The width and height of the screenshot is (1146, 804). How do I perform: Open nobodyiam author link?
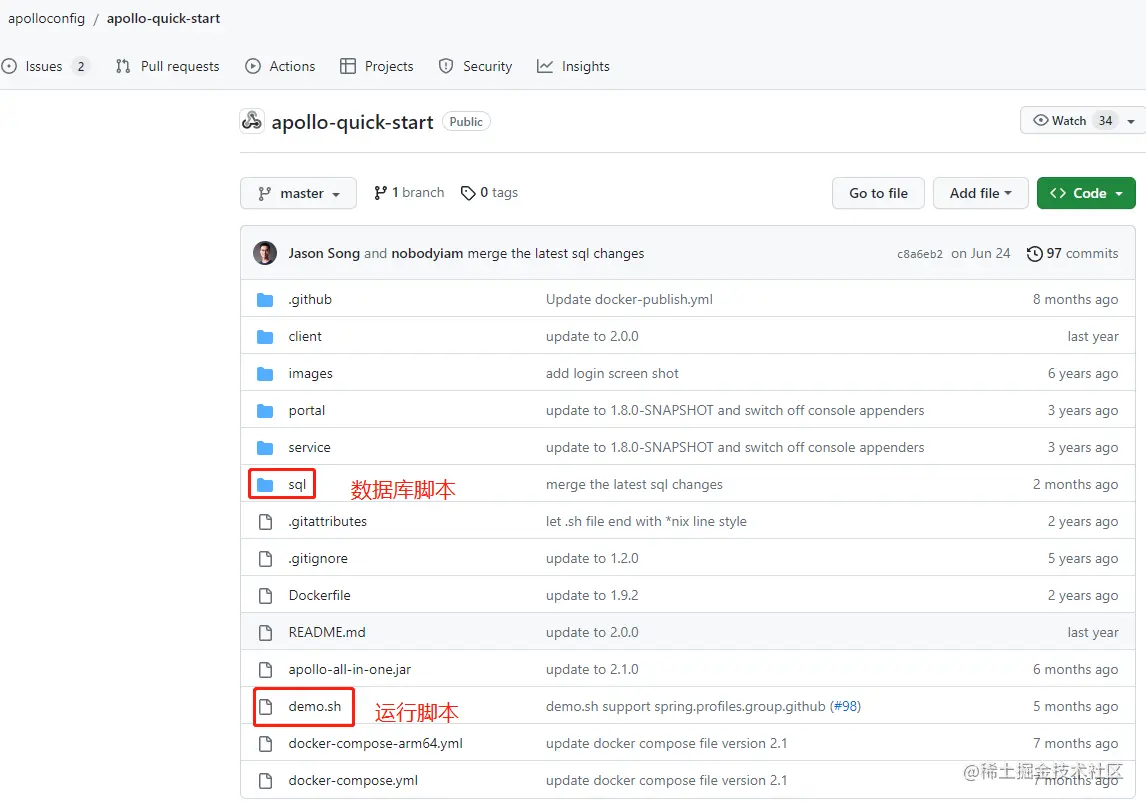coord(427,254)
